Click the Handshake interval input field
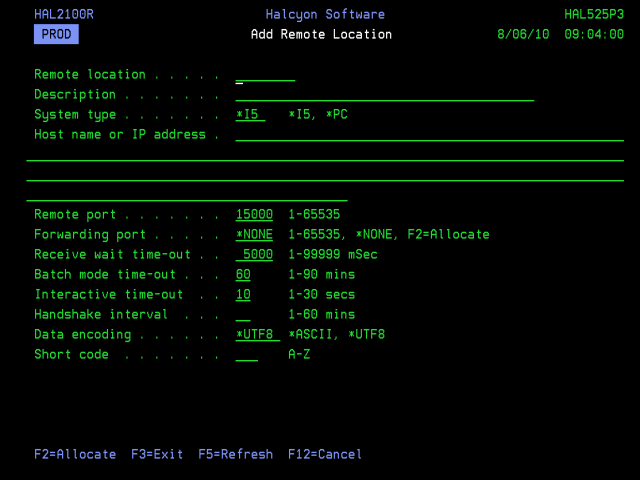The width and height of the screenshot is (640, 480). (x=243, y=315)
